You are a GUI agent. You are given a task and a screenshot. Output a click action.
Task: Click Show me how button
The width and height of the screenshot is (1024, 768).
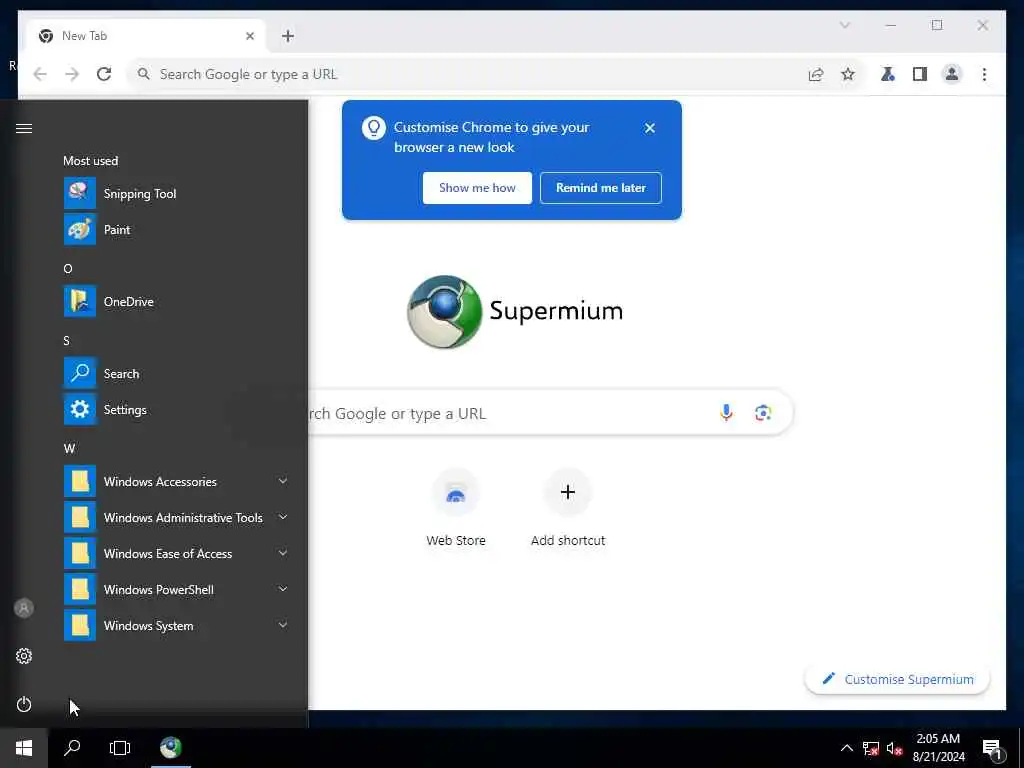477,188
